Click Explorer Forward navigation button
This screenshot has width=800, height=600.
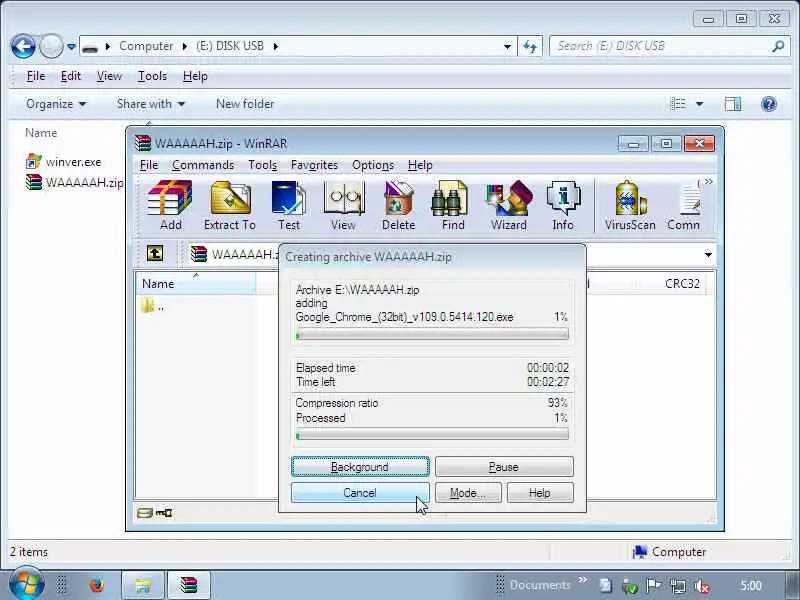[51, 46]
